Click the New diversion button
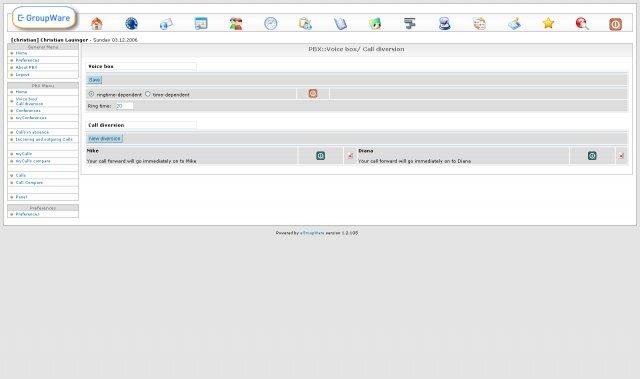The image size is (640, 379). [104, 139]
